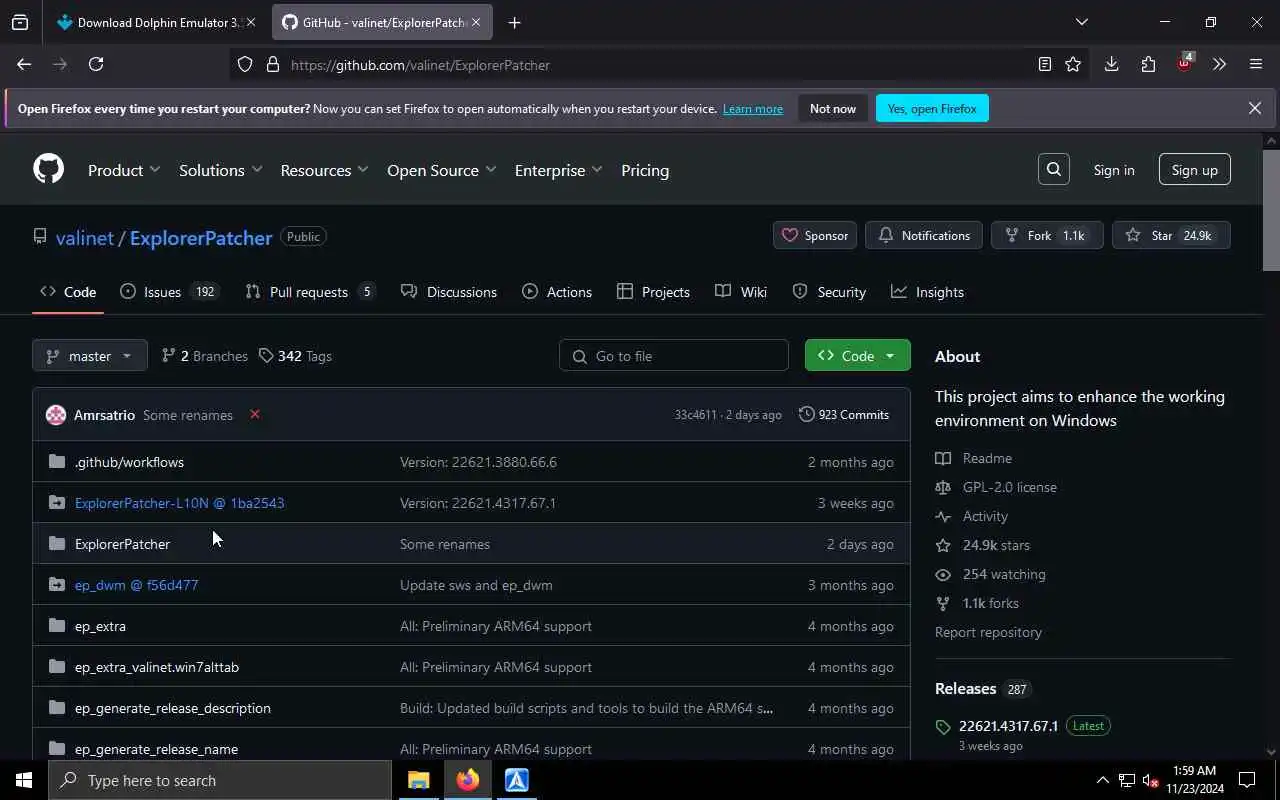This screenshot has height=800, width=1280.
Task: Click the Go to file search field
Action: 674,356
